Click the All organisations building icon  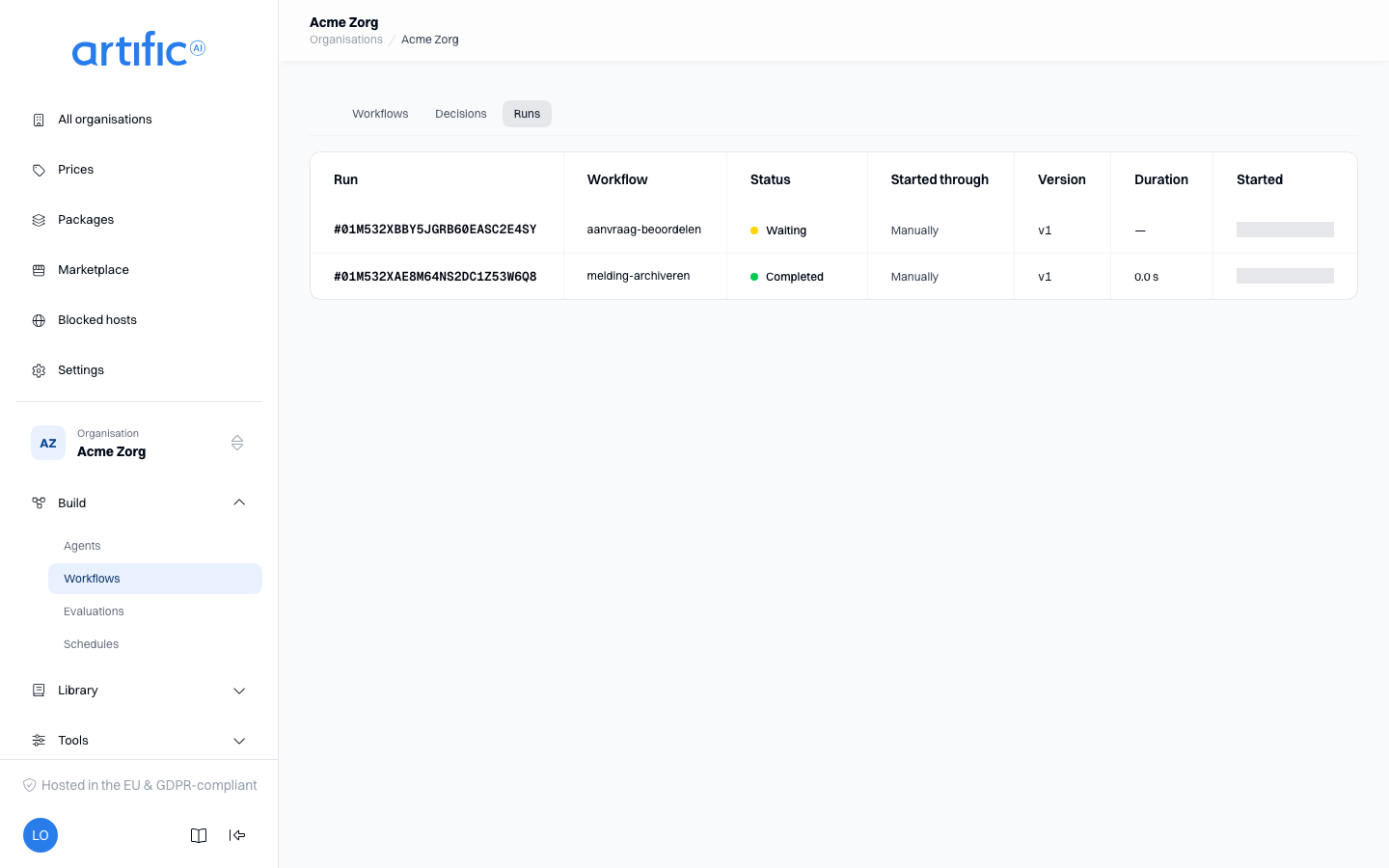tap(39, 120)
